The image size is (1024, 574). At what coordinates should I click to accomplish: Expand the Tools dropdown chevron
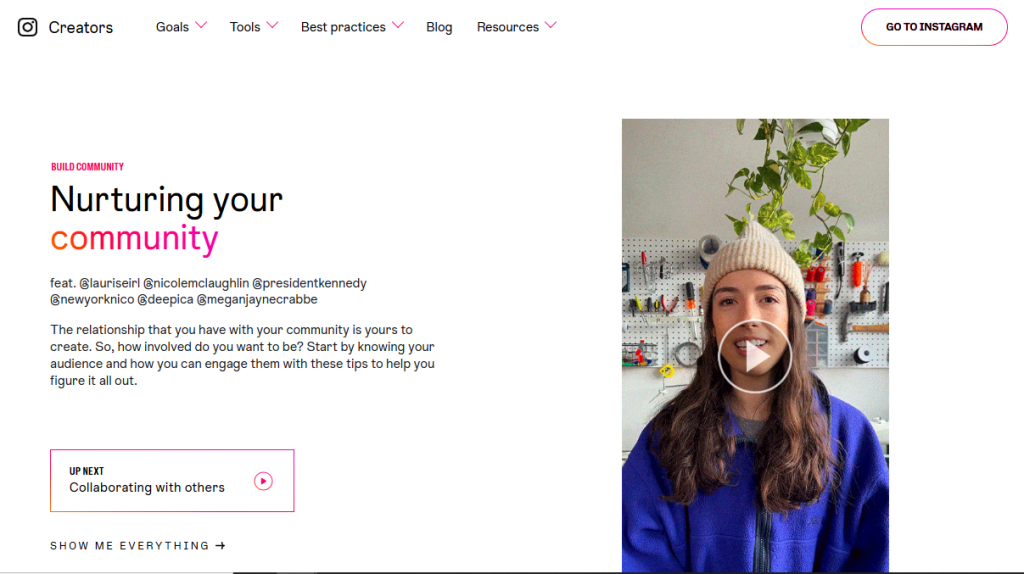[272, 25]
